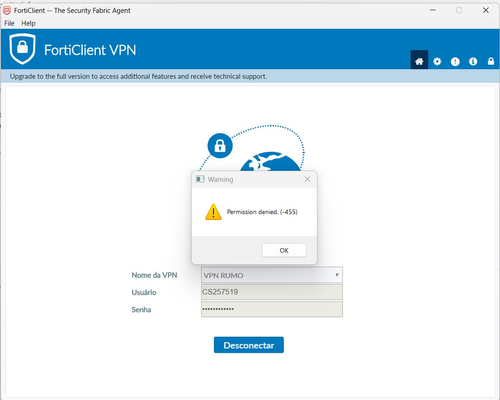Click the Usuário field with CS257519
500x400 pixels.
[272, 292]
